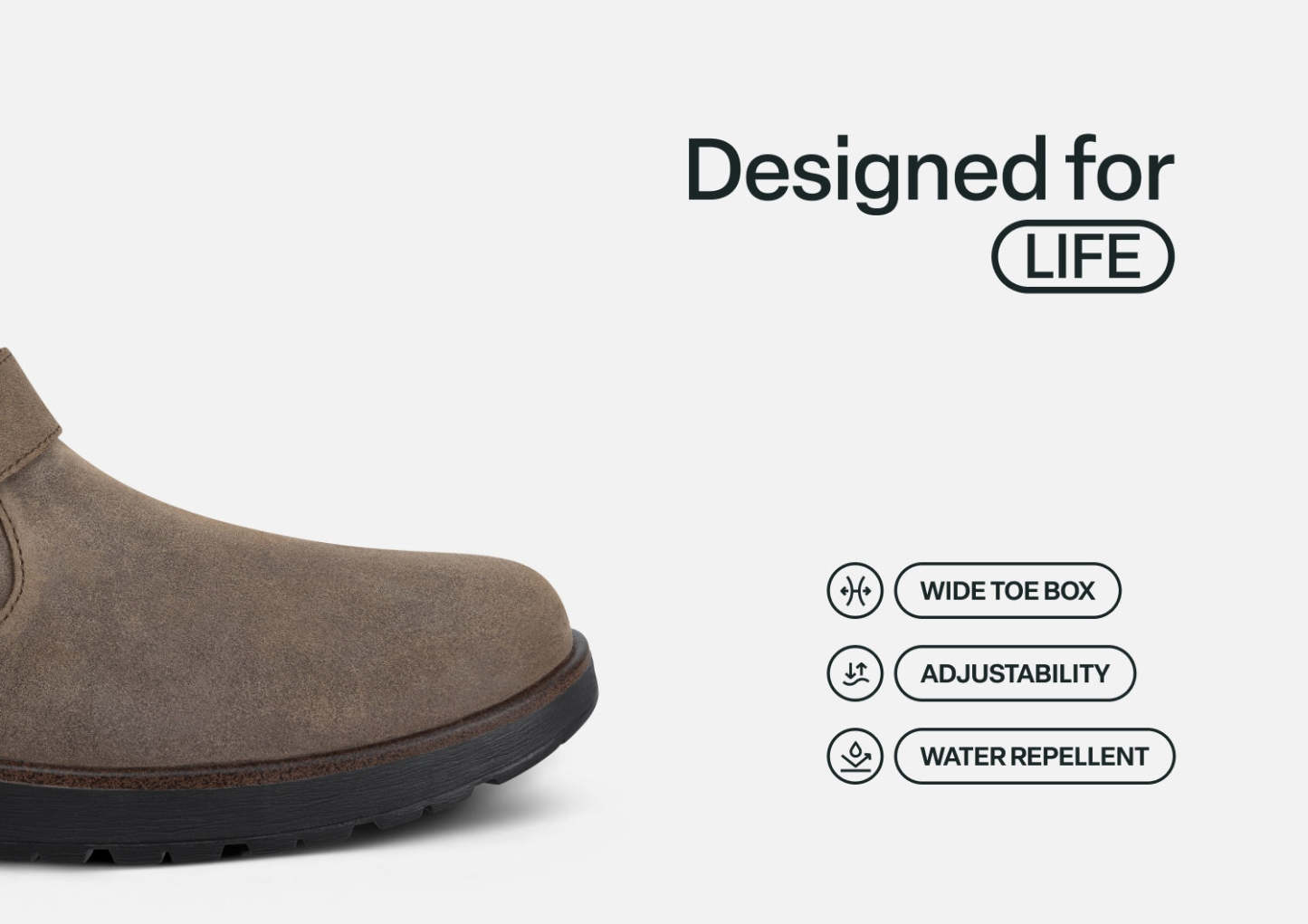Click the letter "L" inside the LIFE badge

coord(1039,256)
